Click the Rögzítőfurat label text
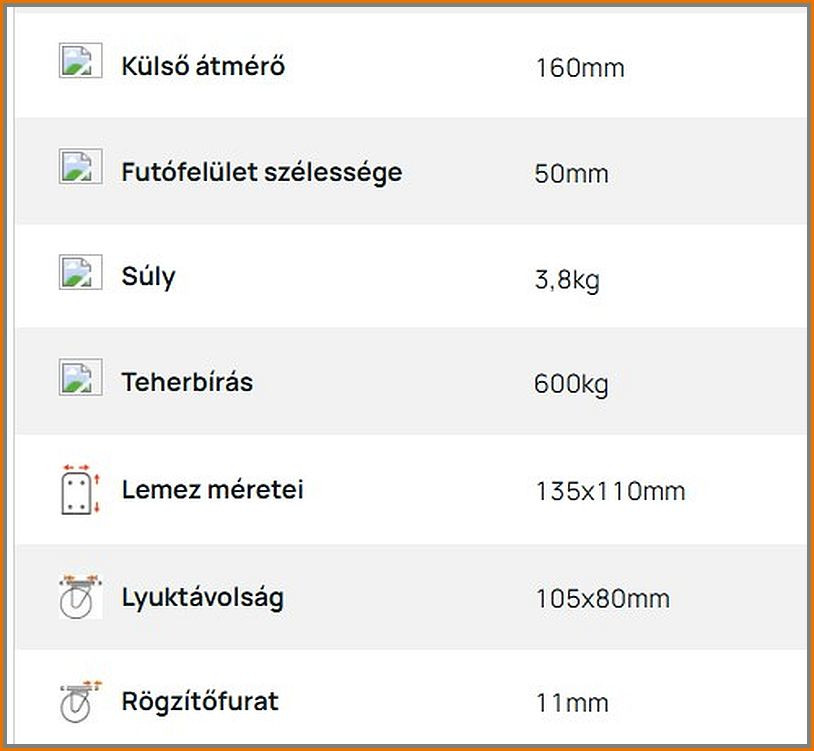Image resolution: width=814 pixels, height=751 pixels. click(200, 702)
